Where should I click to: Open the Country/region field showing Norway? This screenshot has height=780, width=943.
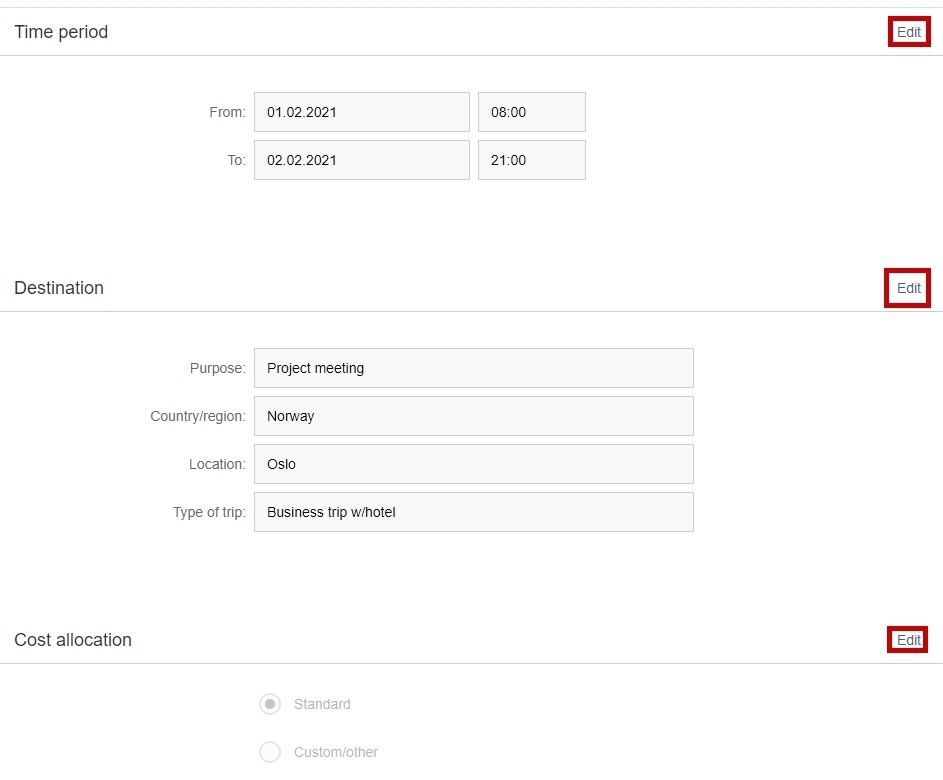coord(474,416)
